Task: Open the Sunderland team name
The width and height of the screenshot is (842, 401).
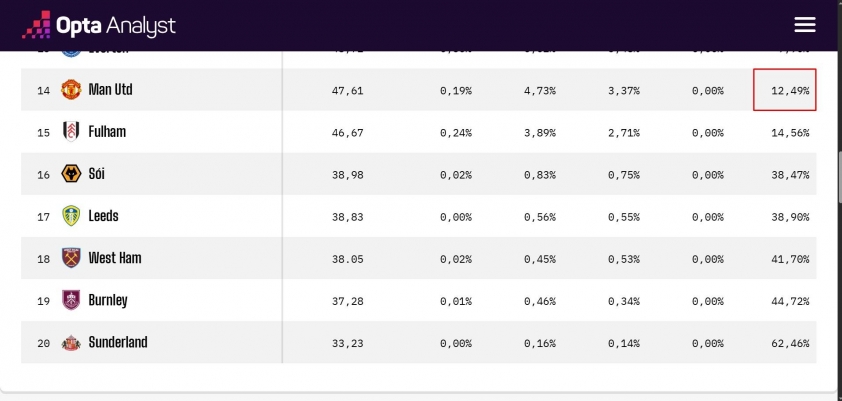Action: (118, 342)
